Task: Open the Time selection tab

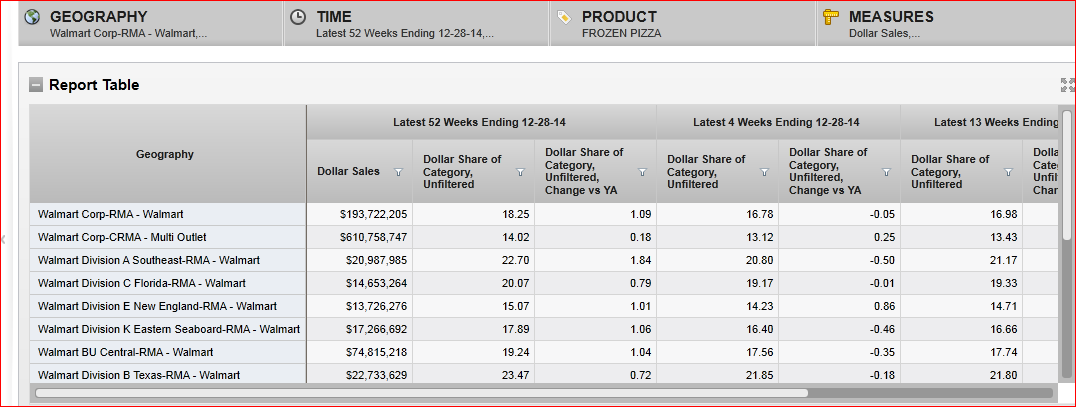Action: click(x=417, y=24)
